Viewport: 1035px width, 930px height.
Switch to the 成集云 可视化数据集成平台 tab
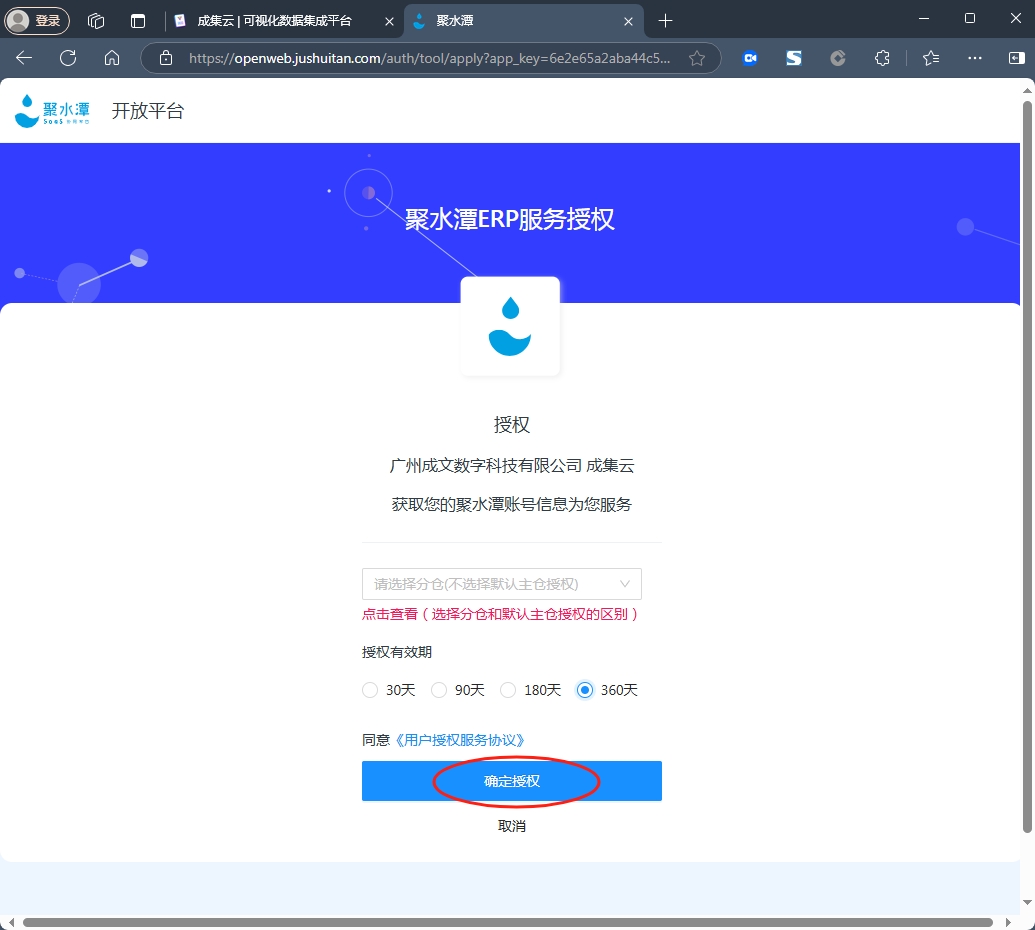[274, 21]
